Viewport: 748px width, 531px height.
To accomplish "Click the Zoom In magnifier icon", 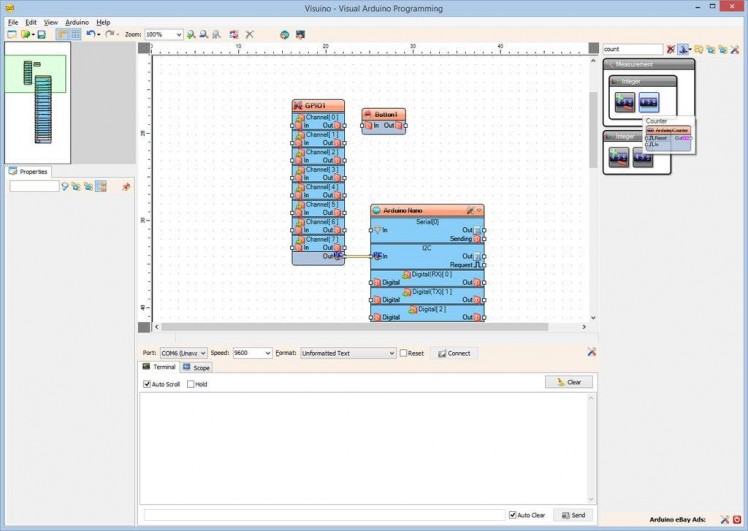I will (x=191, y=34).
